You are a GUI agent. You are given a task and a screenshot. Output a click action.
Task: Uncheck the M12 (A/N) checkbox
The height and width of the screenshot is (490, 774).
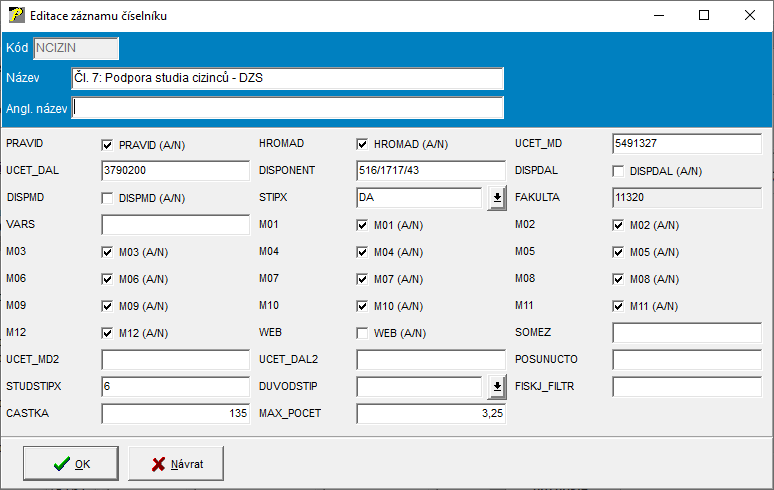tap(108, 333)
